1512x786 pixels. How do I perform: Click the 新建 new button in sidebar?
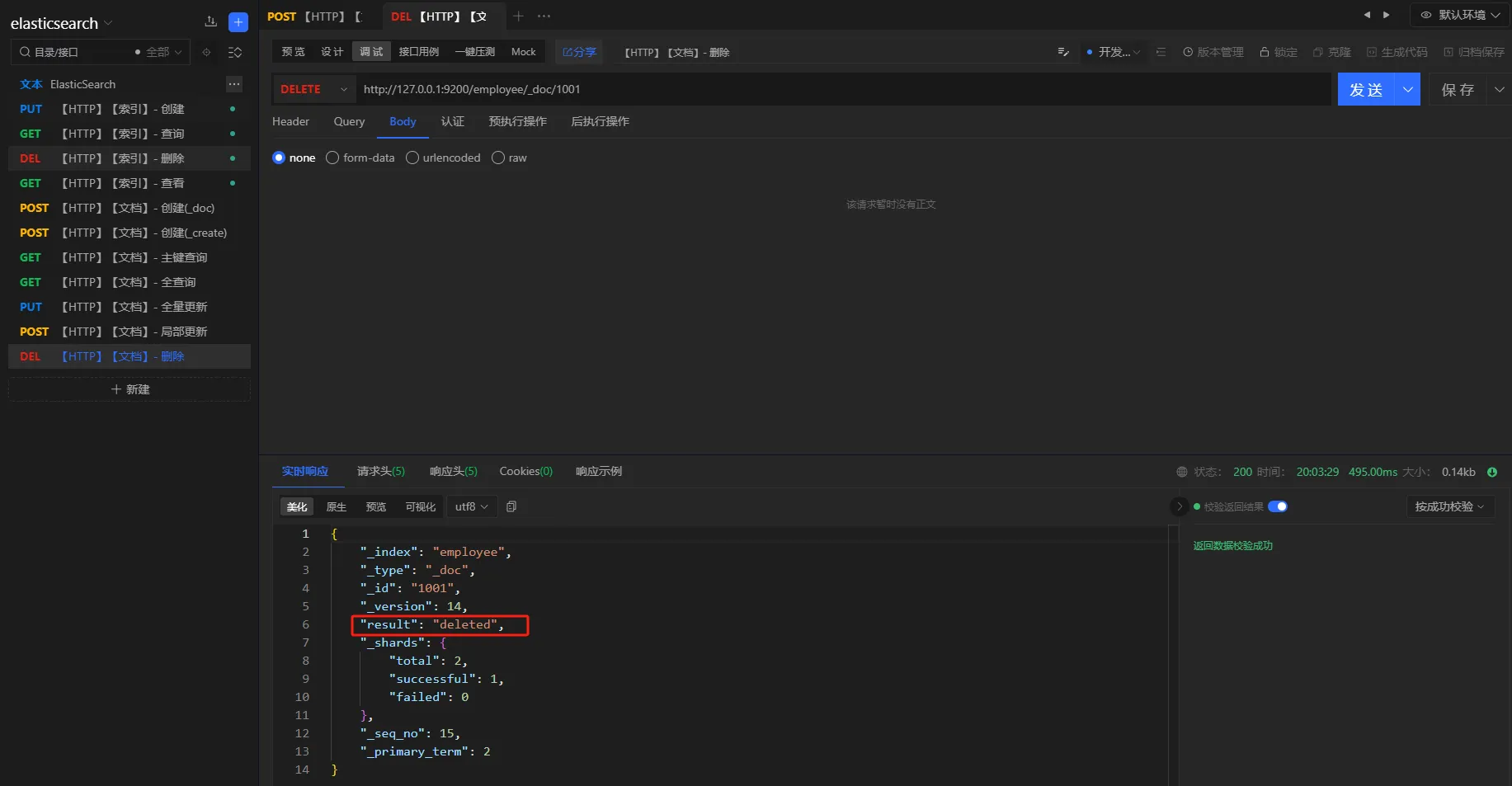(130, 389)
